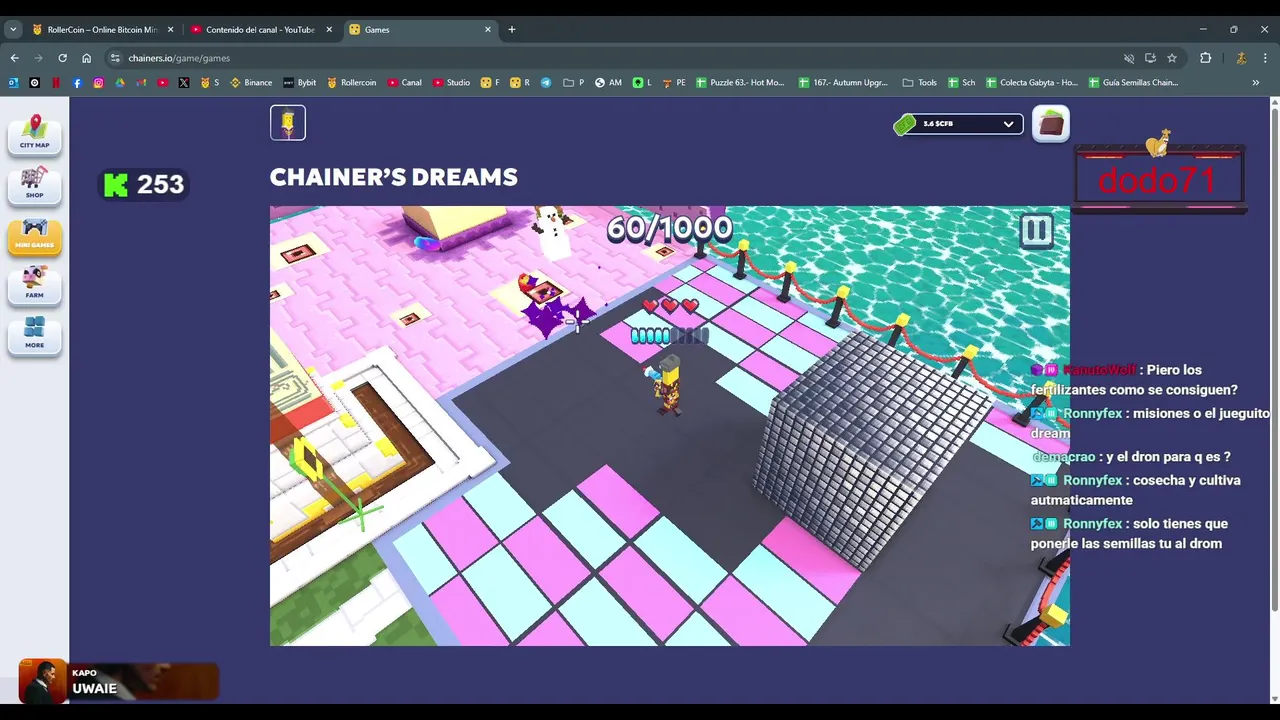This screenshot has height=720, width=1280.
Task: Open the Chrome three-dot menu
Action: 1265,58
